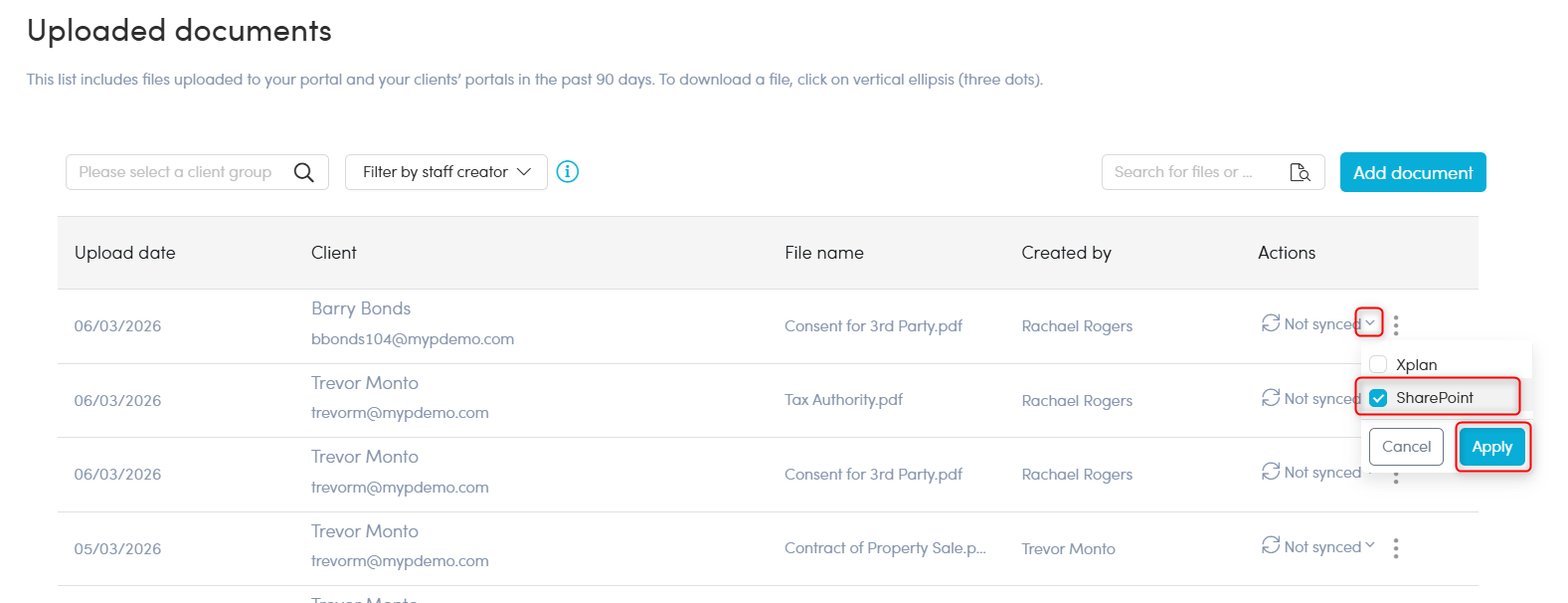The height and width of the screenshot is (603, 1568).
Task: Expand Not synced chevron on Trevor Monto 05/03/2026 row
Action: pos(1370,545)
